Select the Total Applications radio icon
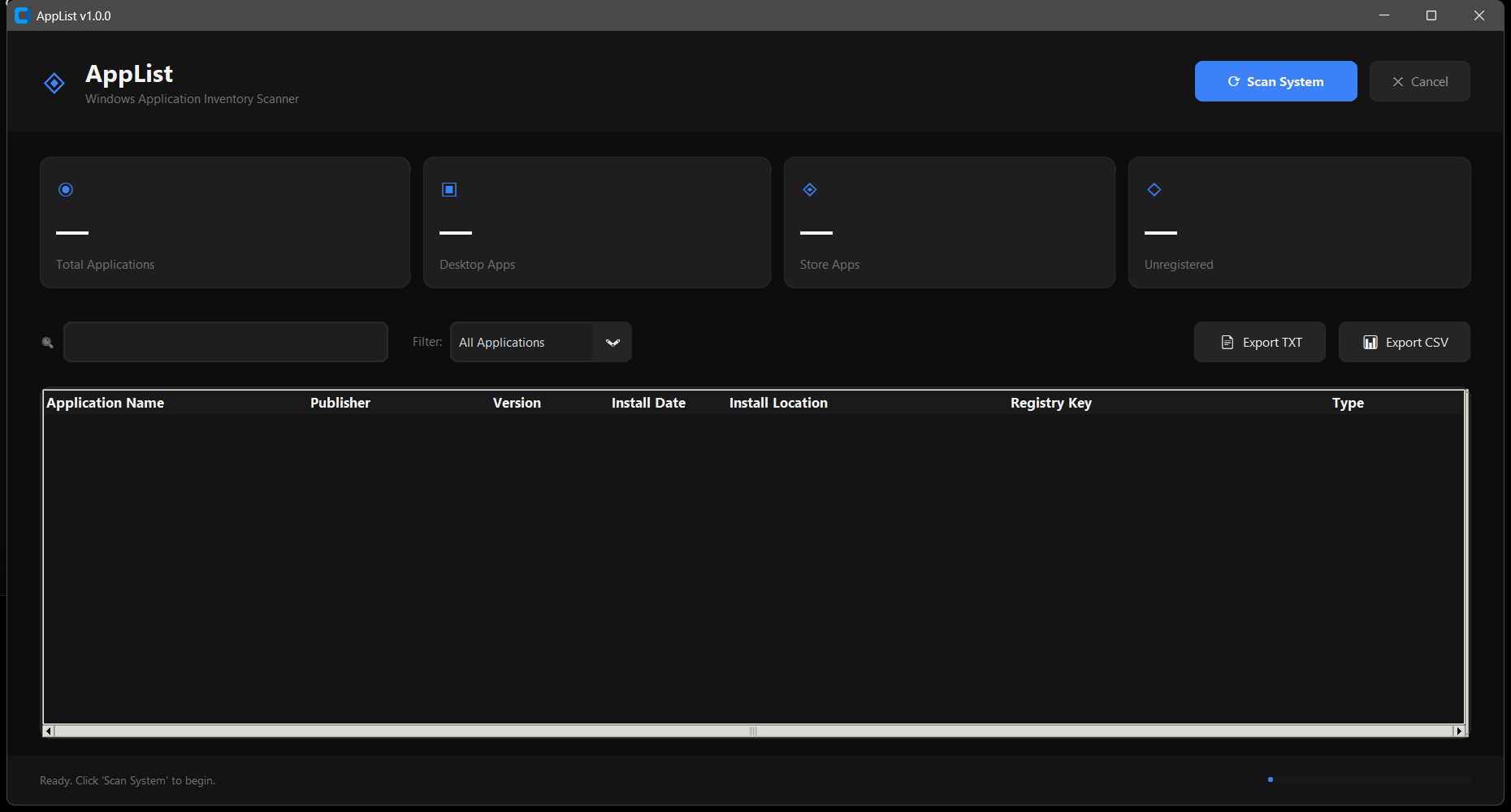The height and width of the screenshot is (812, 1511). [66, 189]
